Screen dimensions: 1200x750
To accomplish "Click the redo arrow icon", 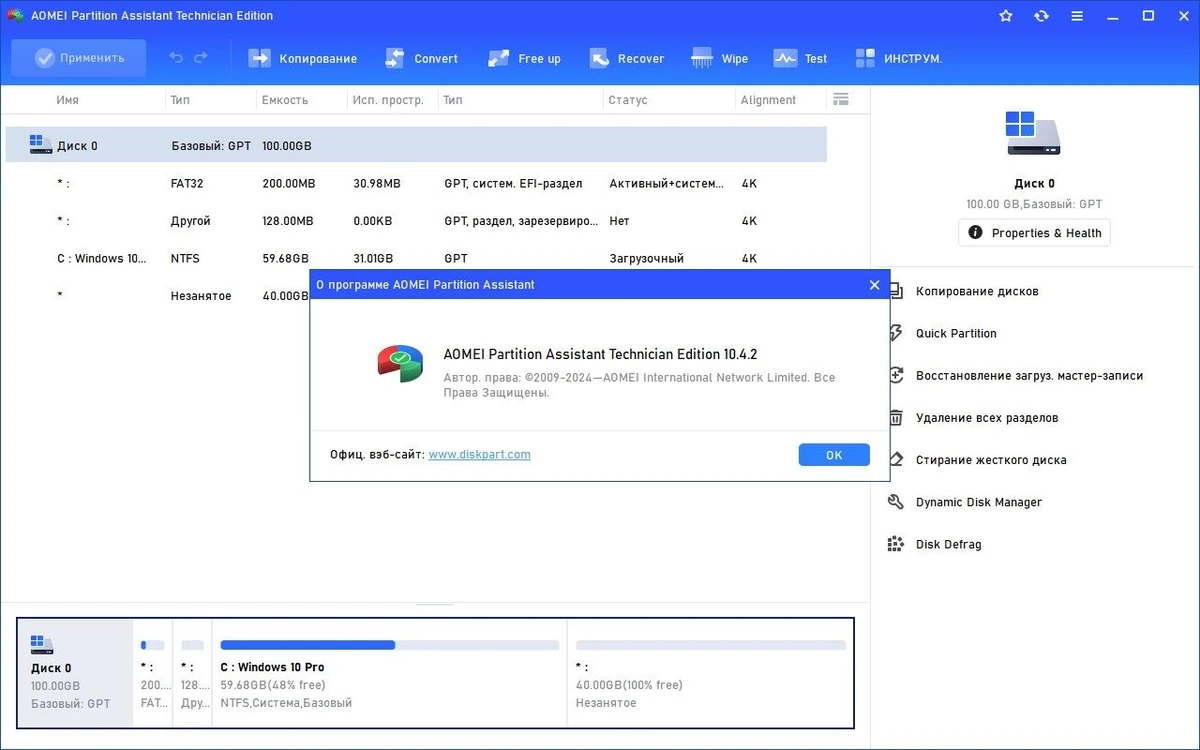I will pos(200,58).
